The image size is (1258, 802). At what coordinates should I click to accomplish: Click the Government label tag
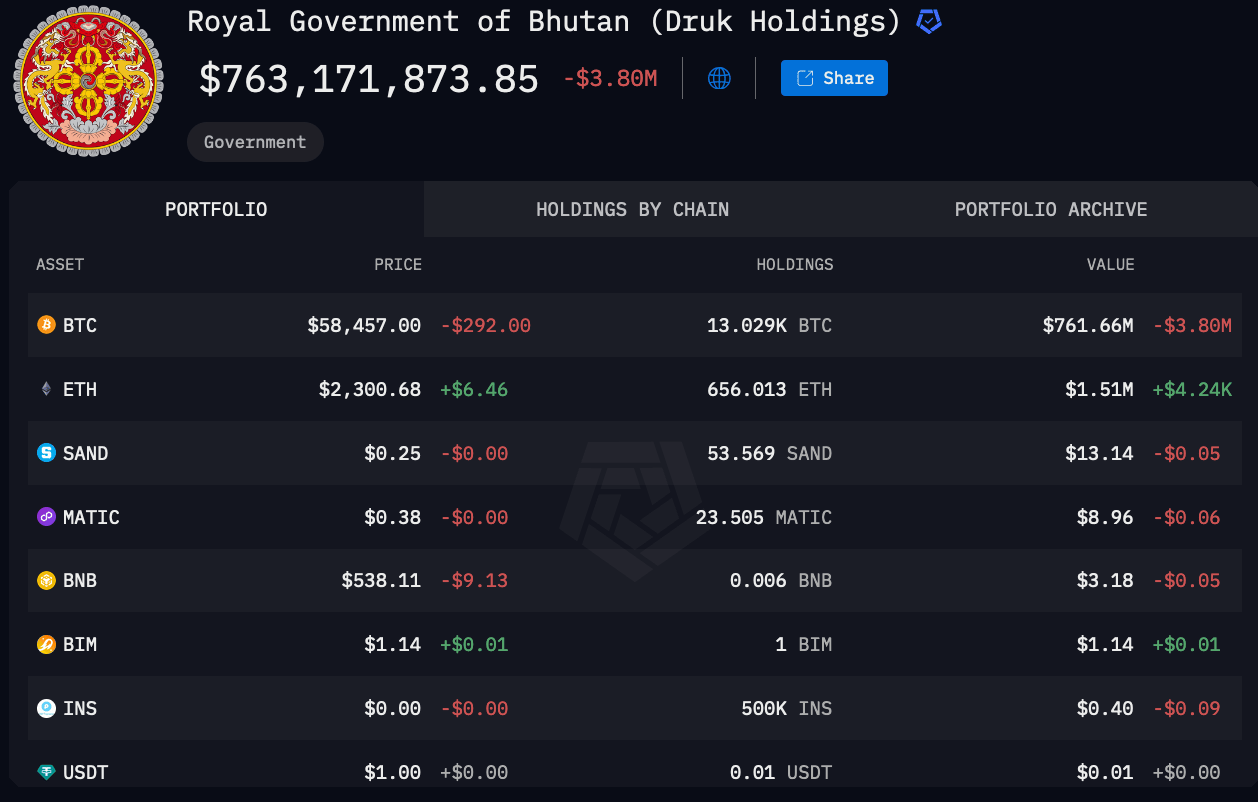[255, 141]
